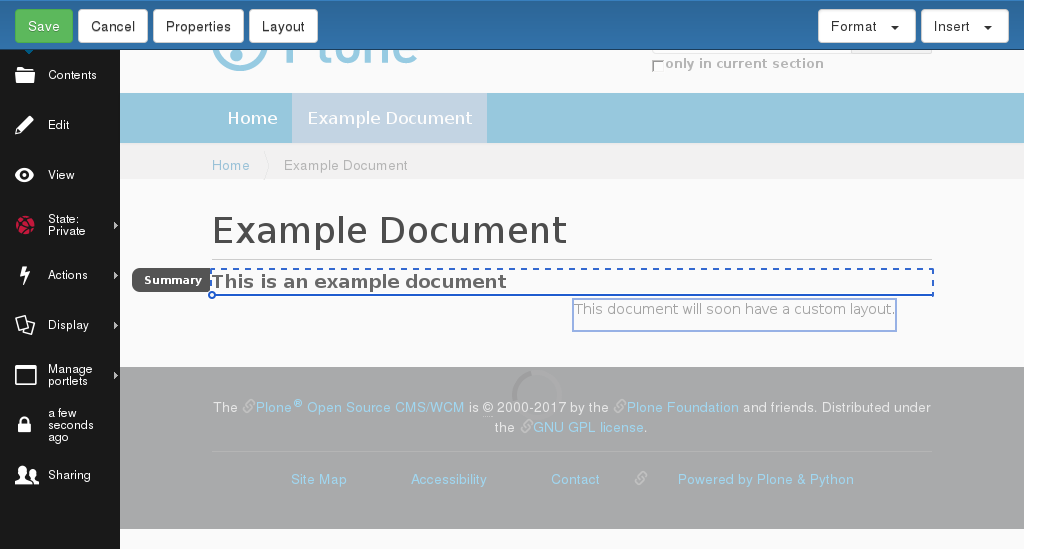Expand the Insert dropdown
This screenshot has width=1044, height=549.
tap(964, 27)
